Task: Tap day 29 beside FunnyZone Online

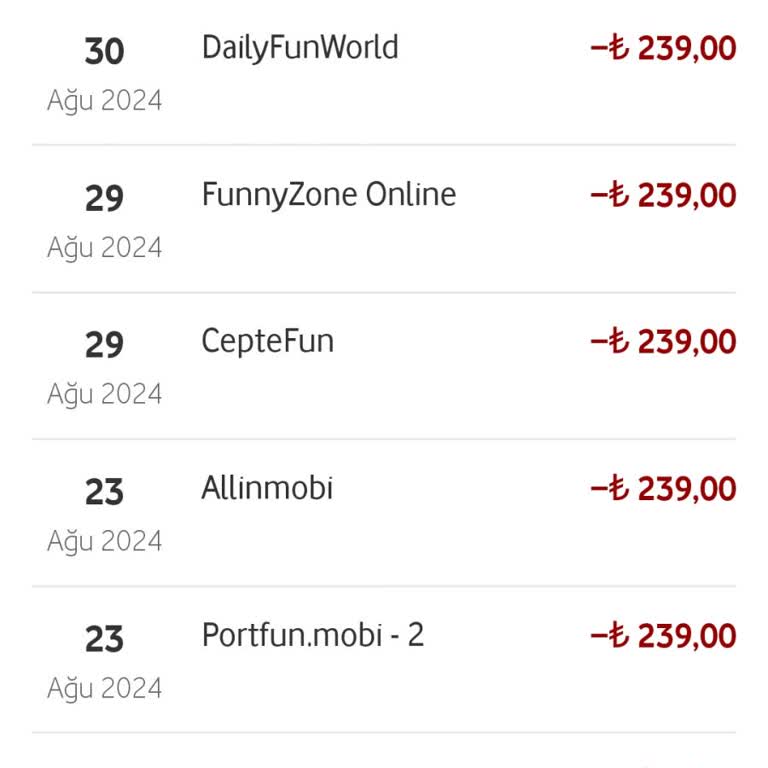Action: click(104, 198)
